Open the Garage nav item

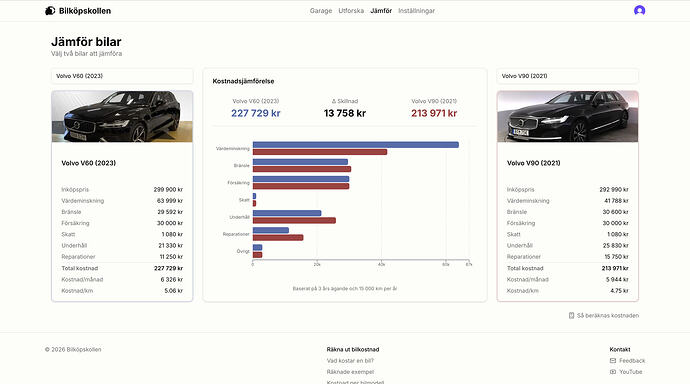(321, 11)
